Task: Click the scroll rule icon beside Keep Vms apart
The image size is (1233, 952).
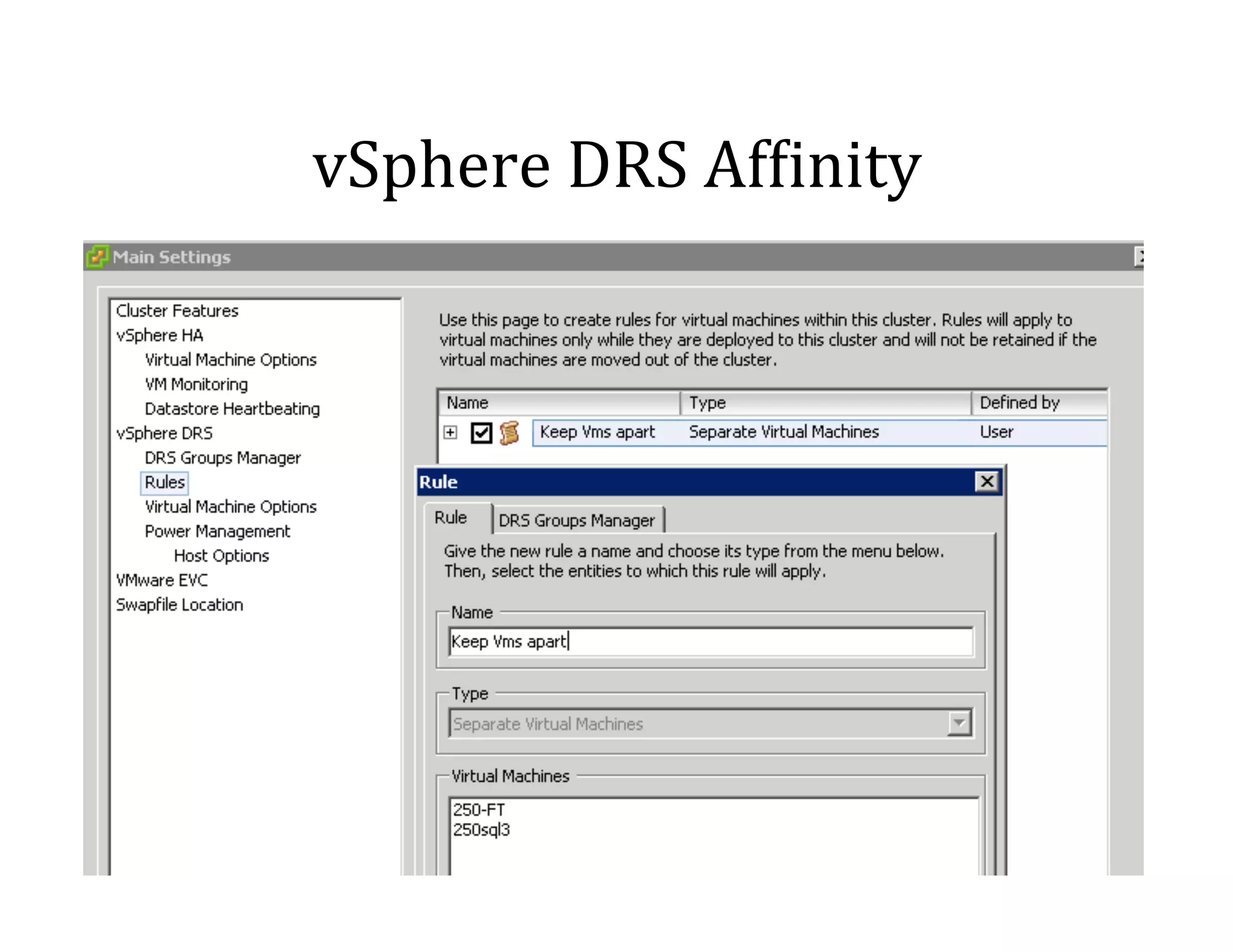Action: [x=509, y=433]
